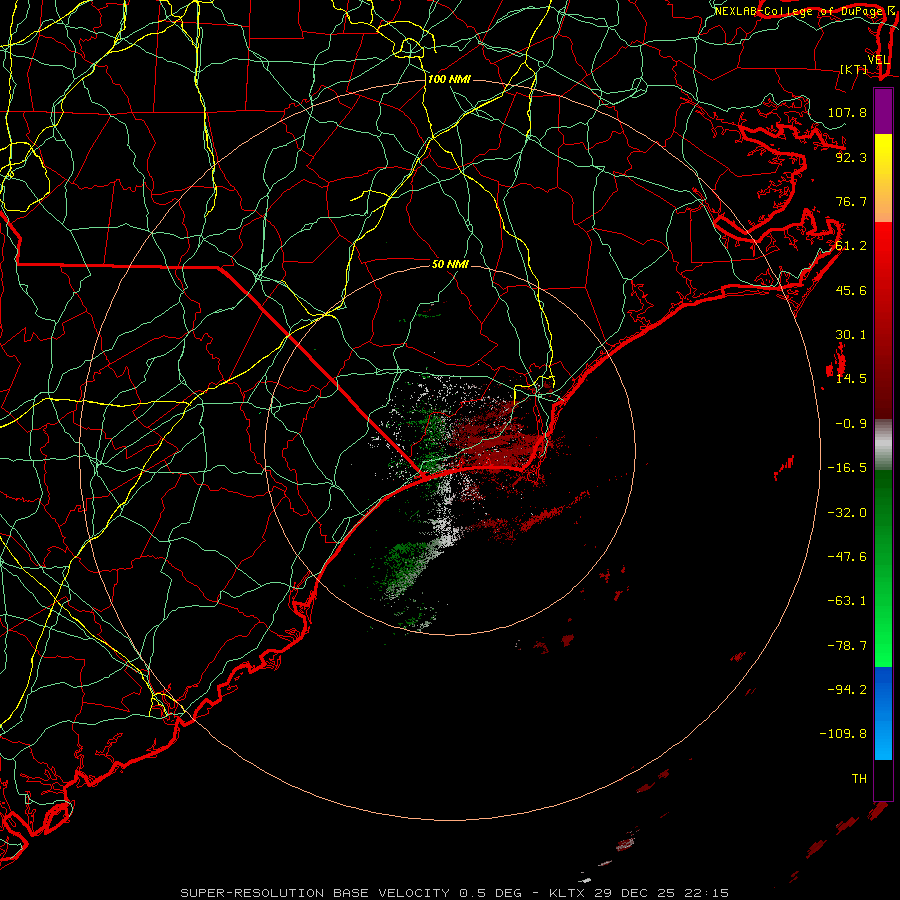The width and height of the screenshot is (900, 900).
Task: Select the -16.5 legend value
Action: [847, 468]
